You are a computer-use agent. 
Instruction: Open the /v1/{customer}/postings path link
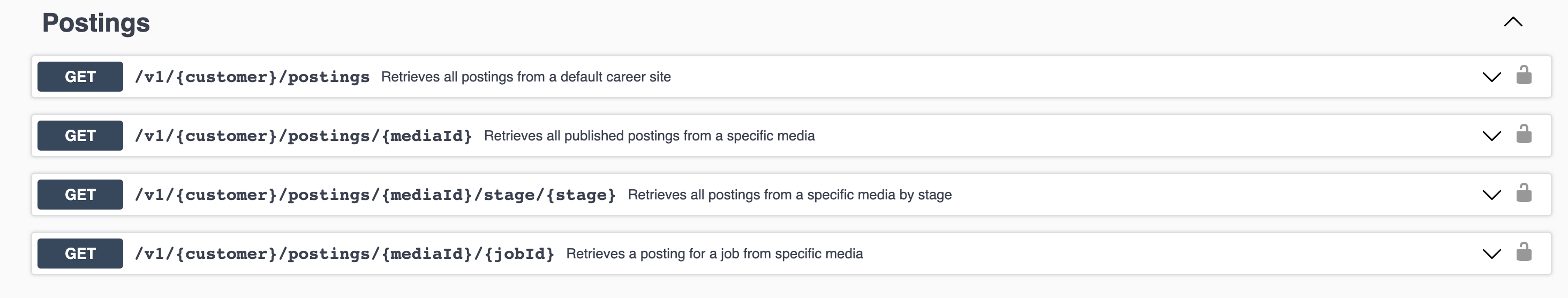tap(252, 77)
